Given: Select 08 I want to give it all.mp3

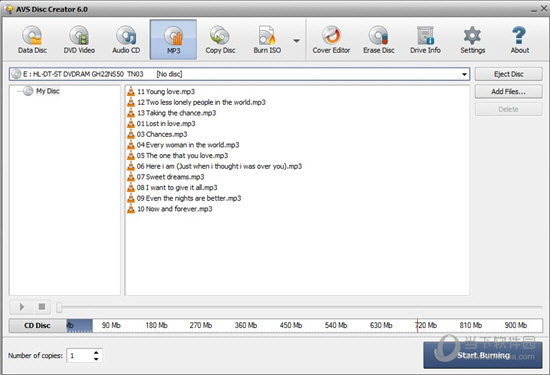Looking at the screenshot, I should tap(177, 187).
